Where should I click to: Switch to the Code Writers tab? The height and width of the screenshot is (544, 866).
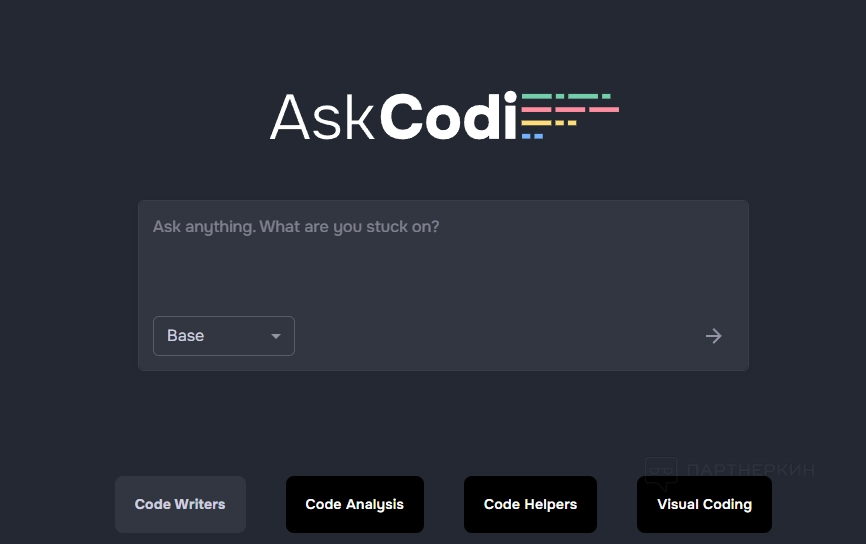tap(180, 504)
